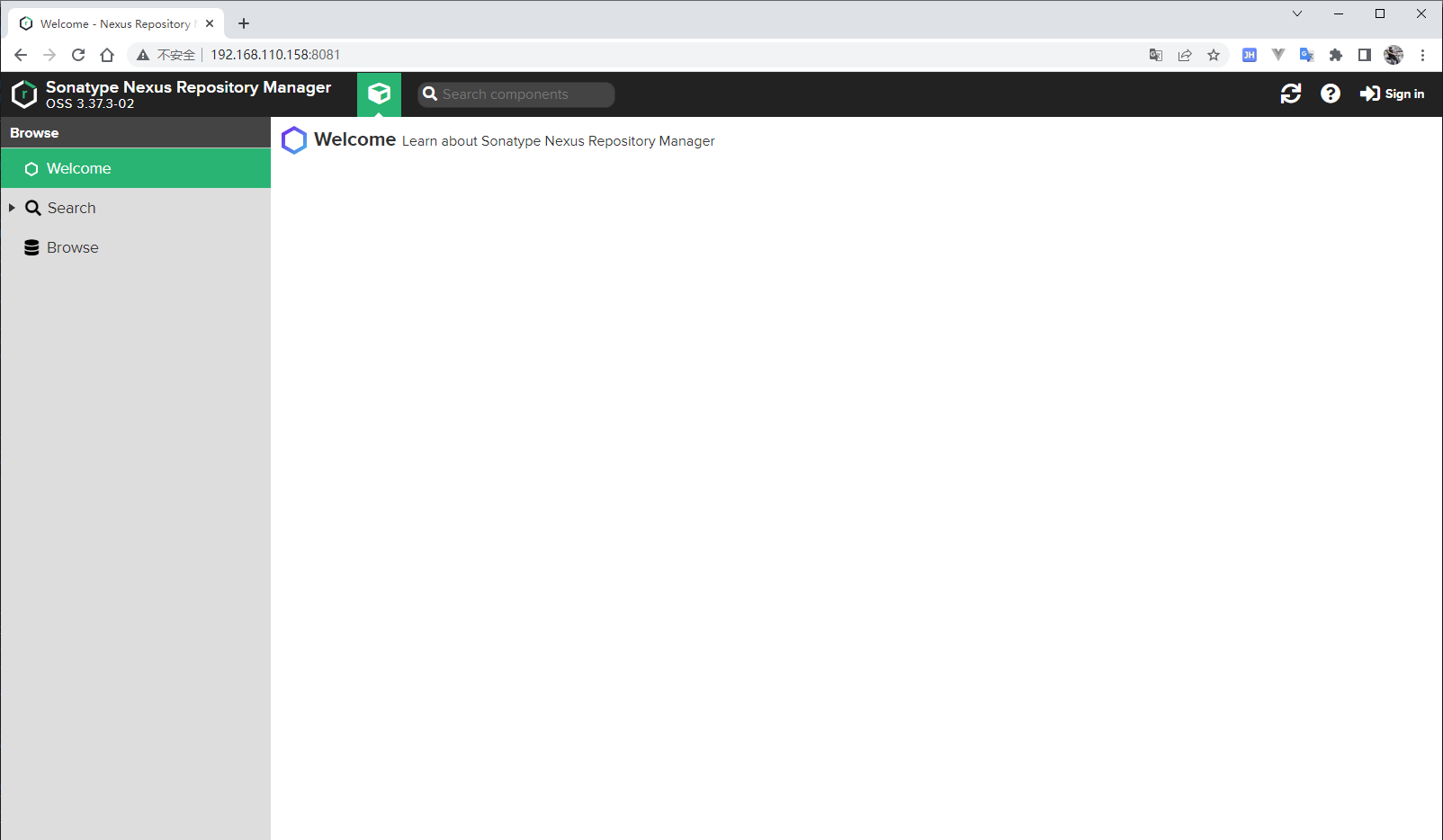Image resolution: width=1443 pixels, height=840 pixels.
Task: Expand the Search tree node arrow
Action: [x=12, y=208]
